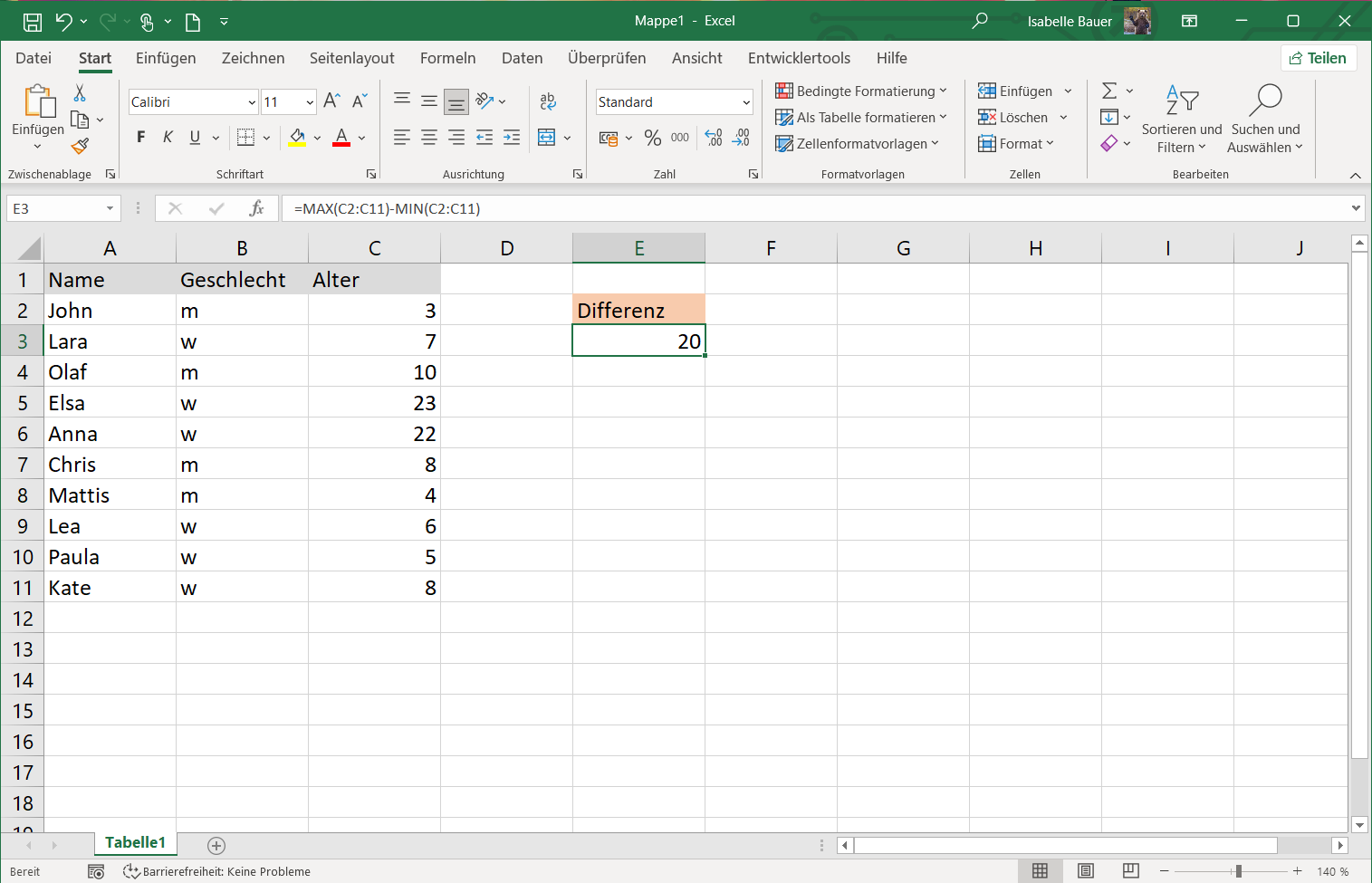
Task: Open the Calibri font name dropdown
Action: point(252,102)
